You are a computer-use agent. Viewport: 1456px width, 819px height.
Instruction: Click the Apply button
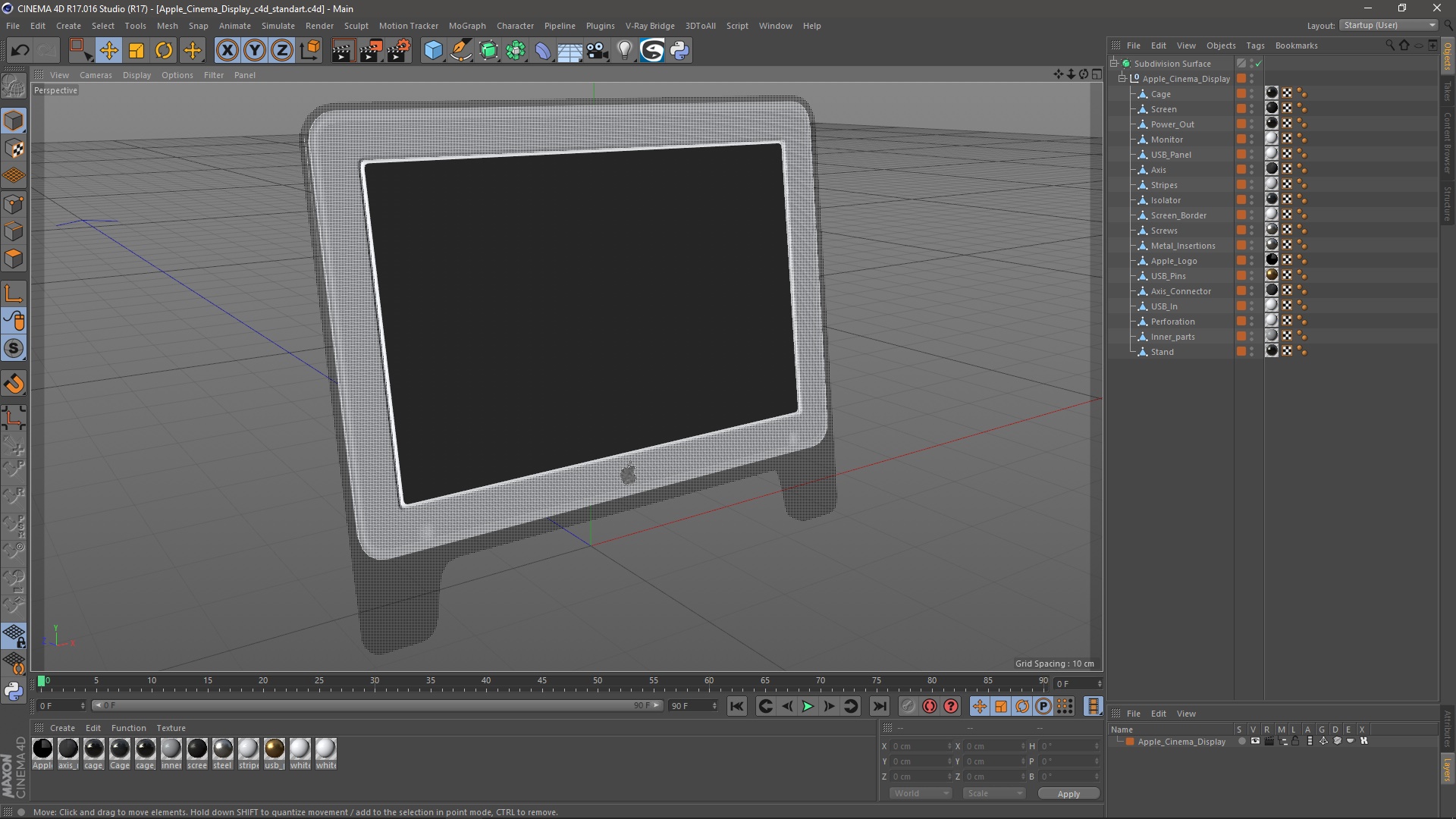point(1068,794)
